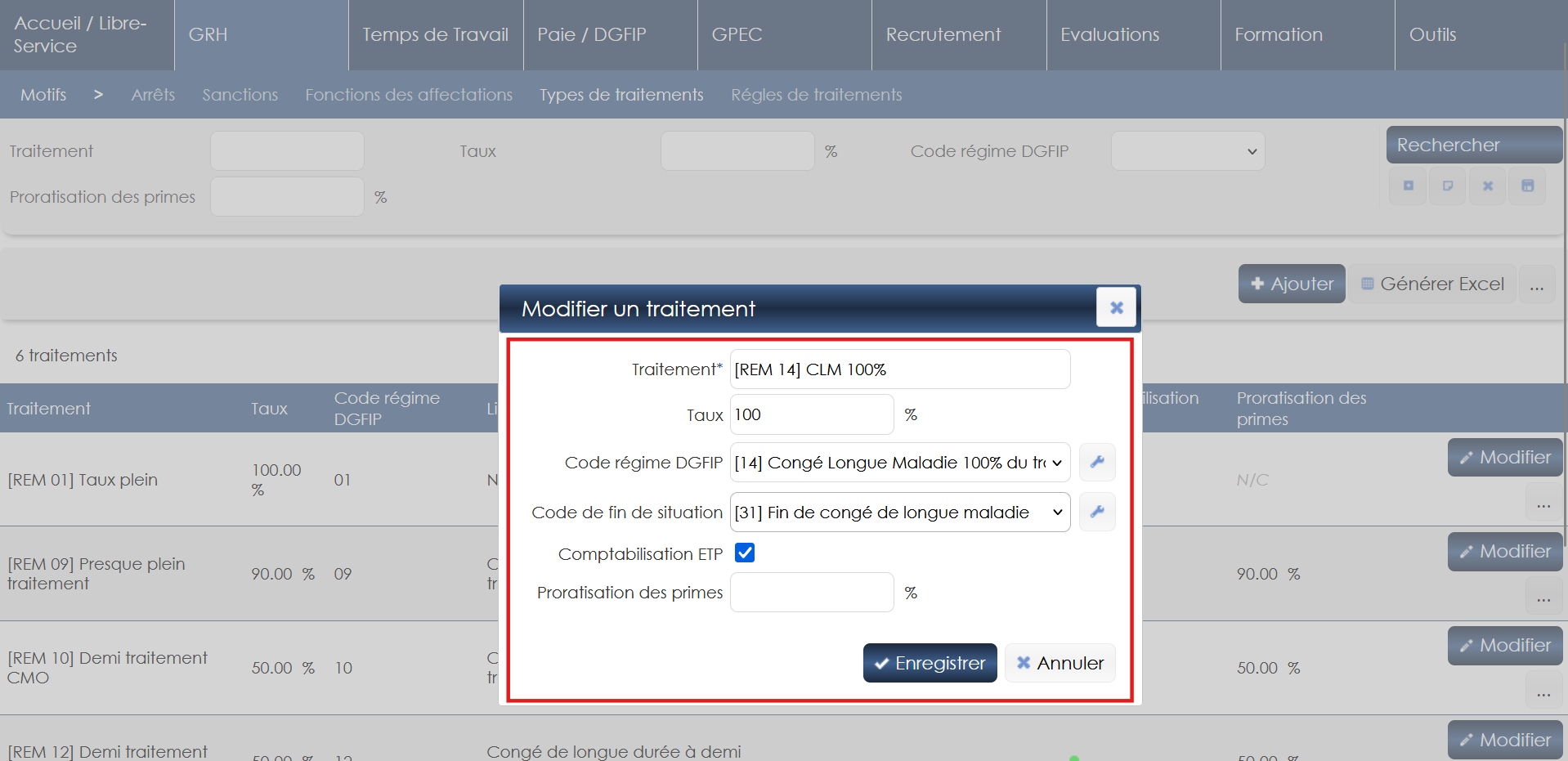Click the three-dots button next to Générer Excel
Screen dimensions: 1568x761
tap(1537, 284)
